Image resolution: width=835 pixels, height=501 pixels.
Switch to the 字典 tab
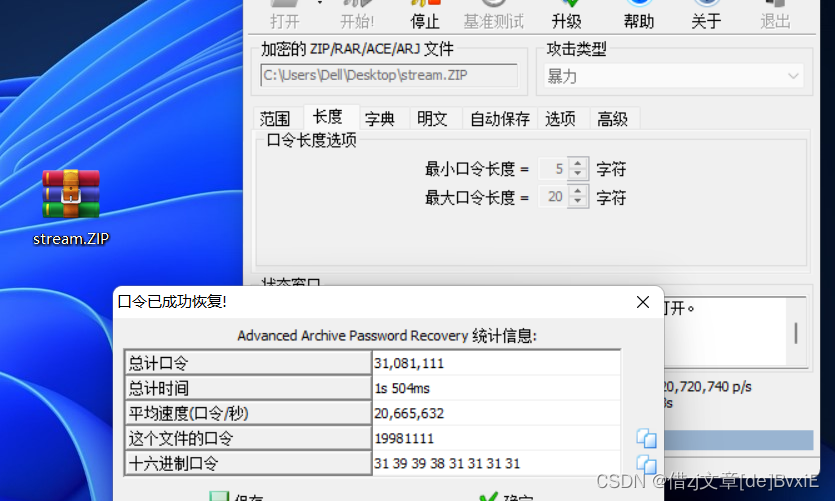(380, 118)
